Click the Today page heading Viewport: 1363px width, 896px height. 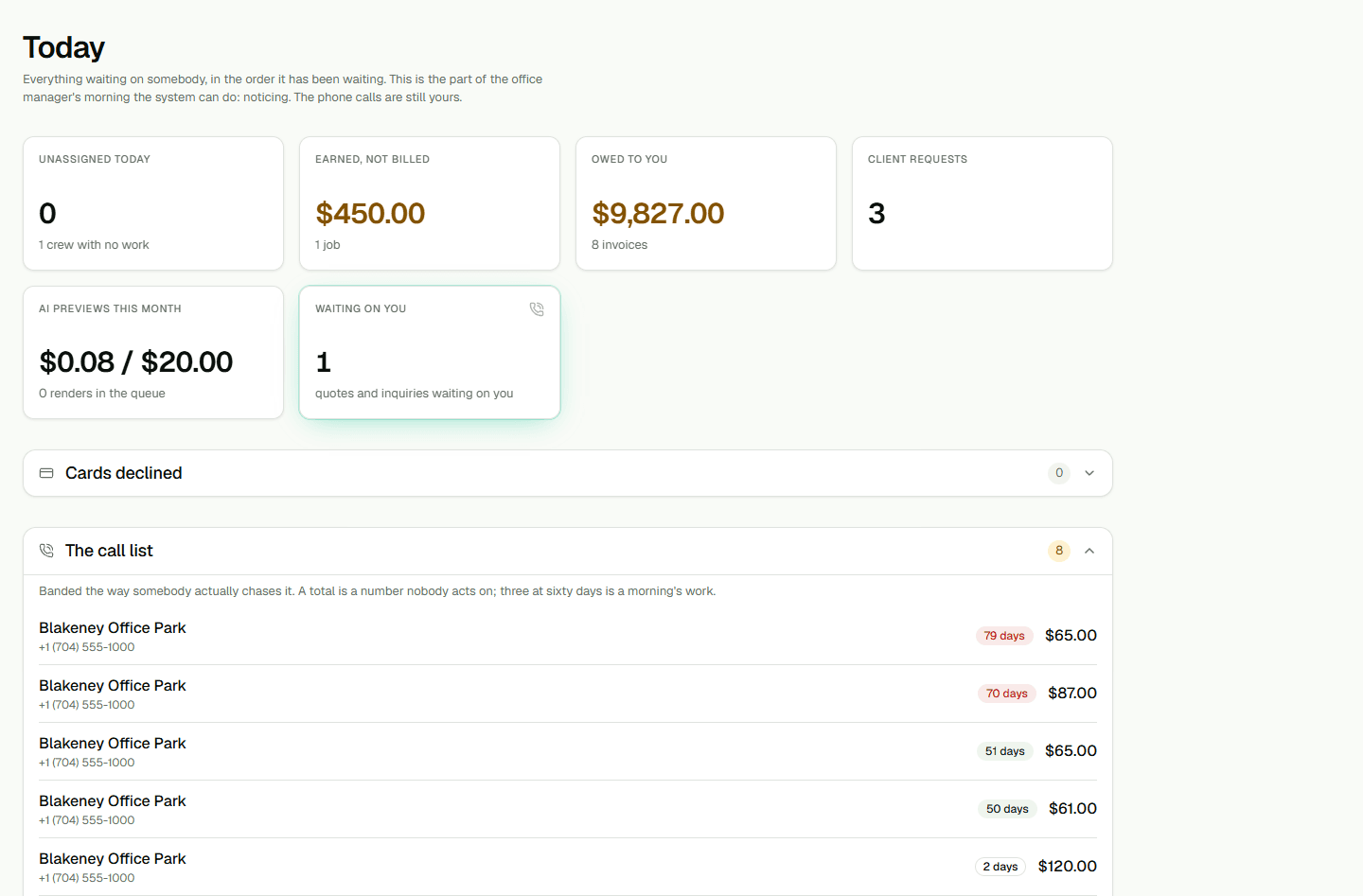tap(63, 47)
